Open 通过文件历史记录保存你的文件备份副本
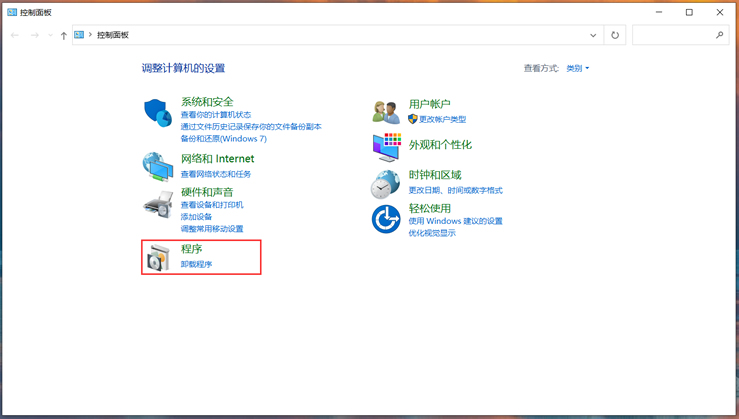This screenshot has height=419, width=739. pyautogui.click(x=251, y=126)
